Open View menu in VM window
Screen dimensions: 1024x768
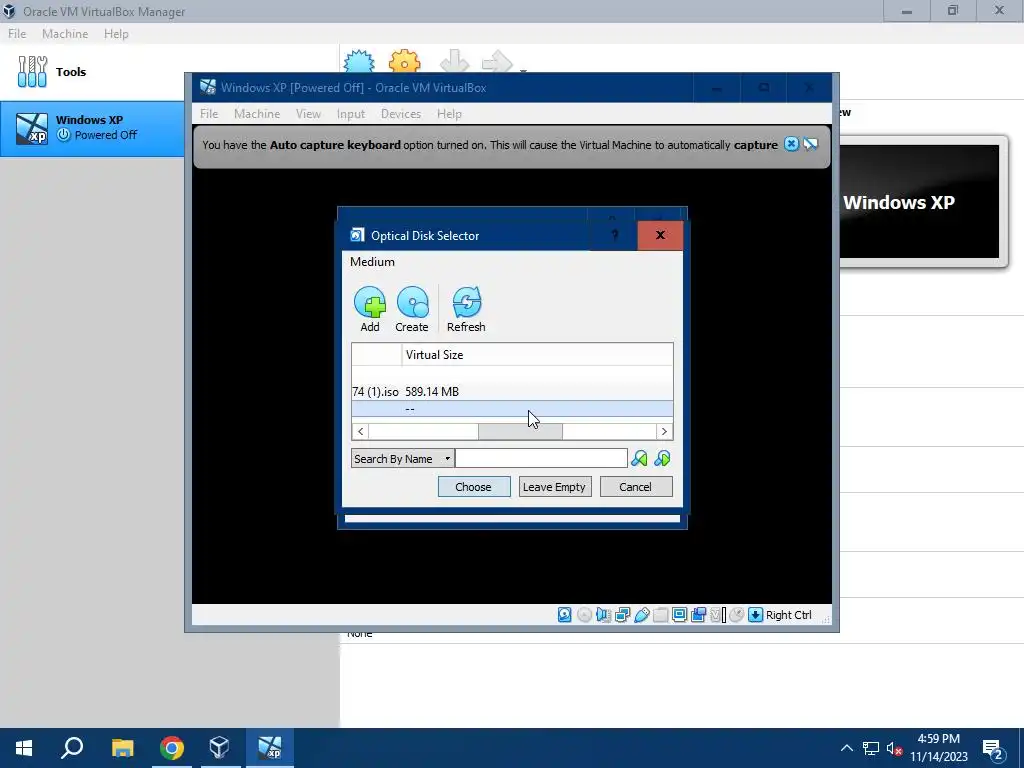pyautogui.click(x=308, y=114)
